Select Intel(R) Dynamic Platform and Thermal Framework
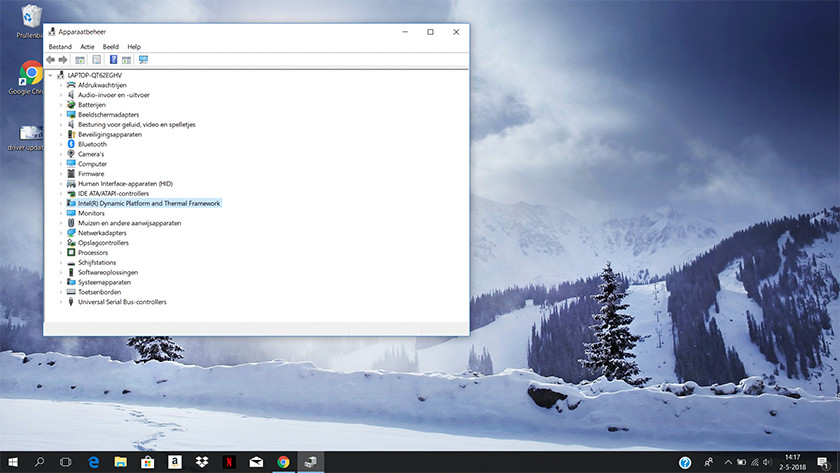Screen dimensions: 840x473 coord(148,203)
